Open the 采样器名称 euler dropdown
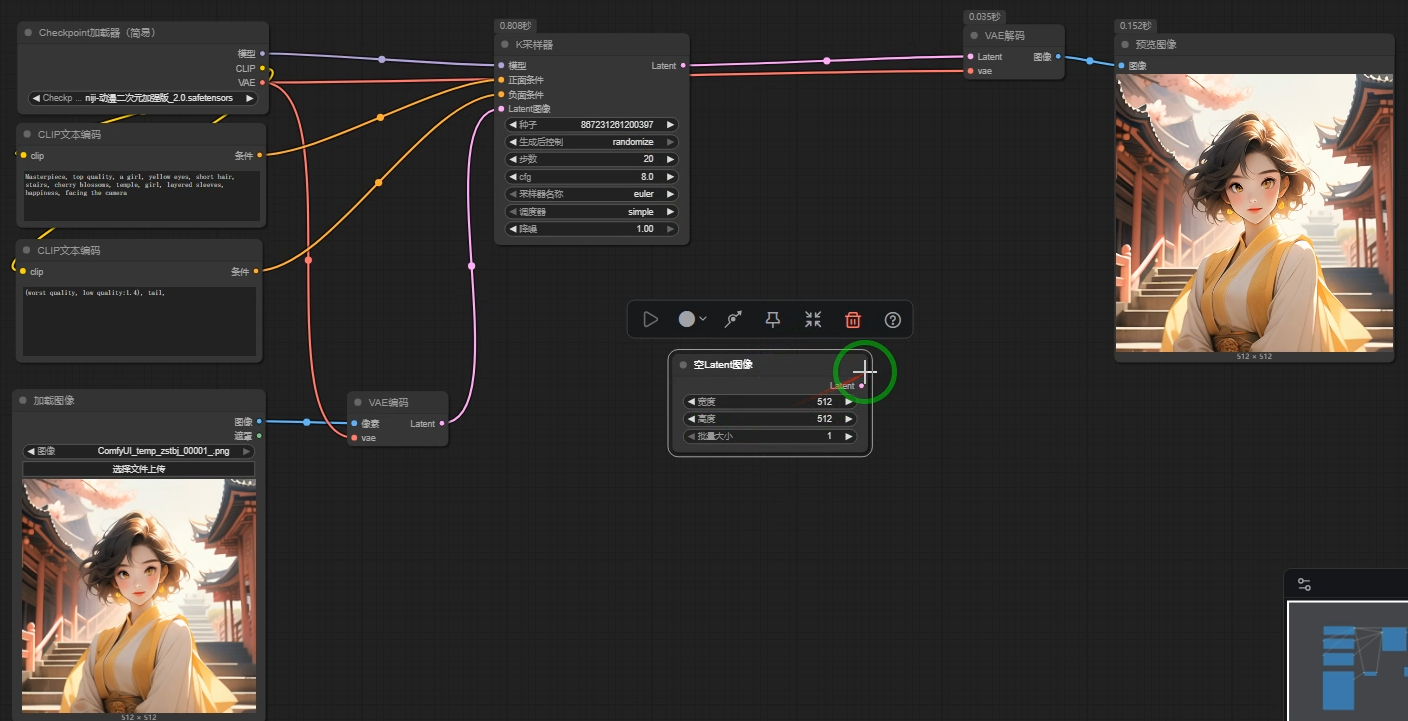Image resolution: width=1408 pixels, height=721 pixels. pos(592,194)
